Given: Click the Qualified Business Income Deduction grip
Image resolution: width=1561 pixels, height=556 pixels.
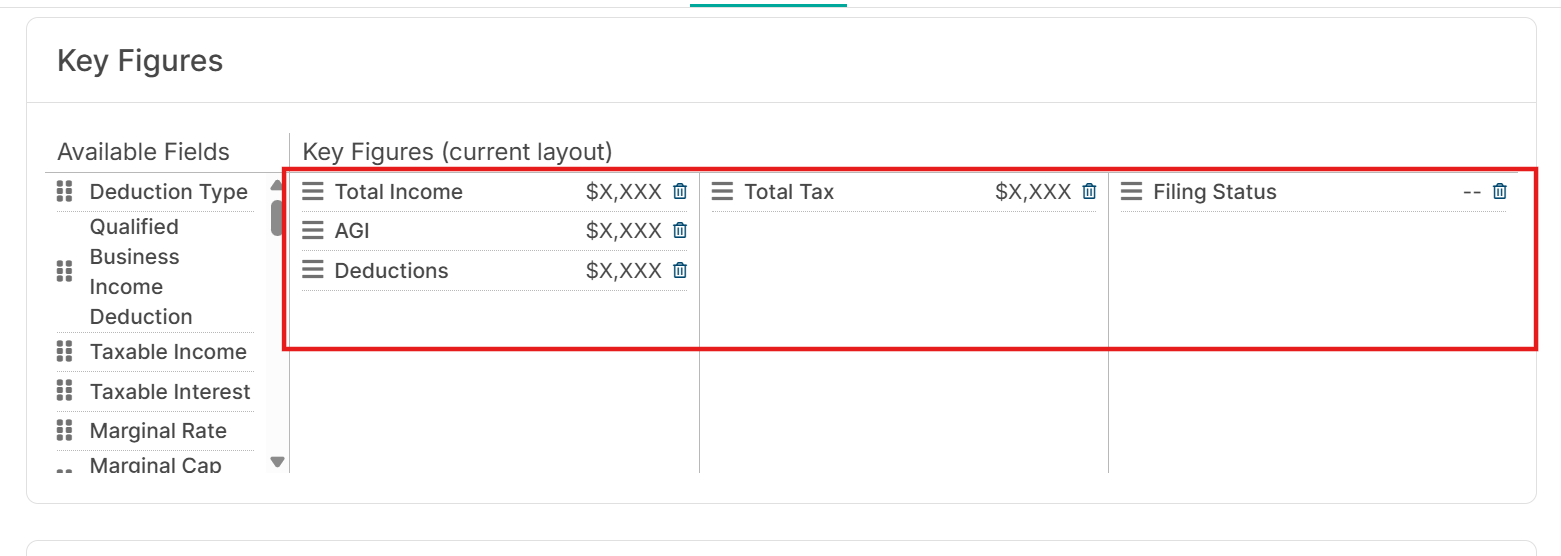Looking at the screenshot, I should pyautogui.click(x=65, y=271).
